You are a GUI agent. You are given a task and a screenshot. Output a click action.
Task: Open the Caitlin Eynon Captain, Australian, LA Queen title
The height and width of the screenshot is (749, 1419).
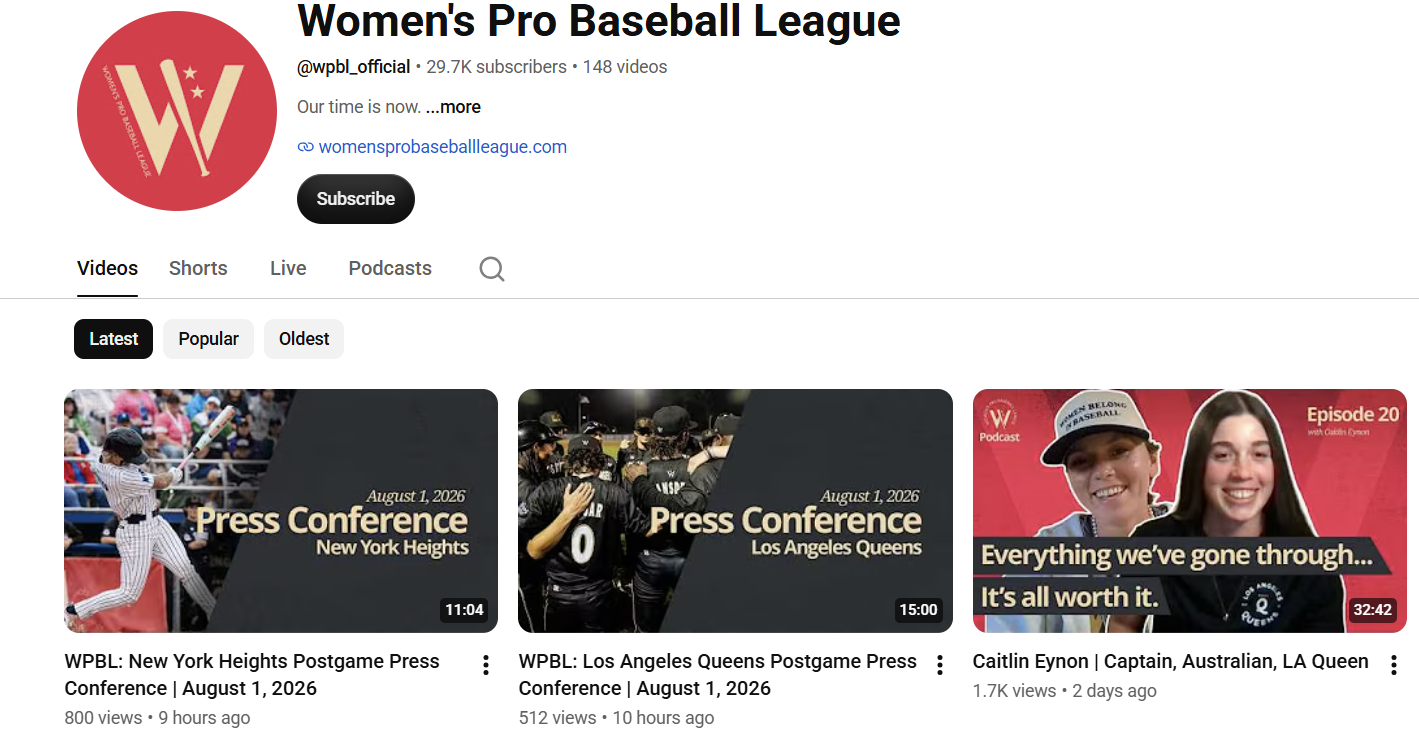(x=1170, y=661)
